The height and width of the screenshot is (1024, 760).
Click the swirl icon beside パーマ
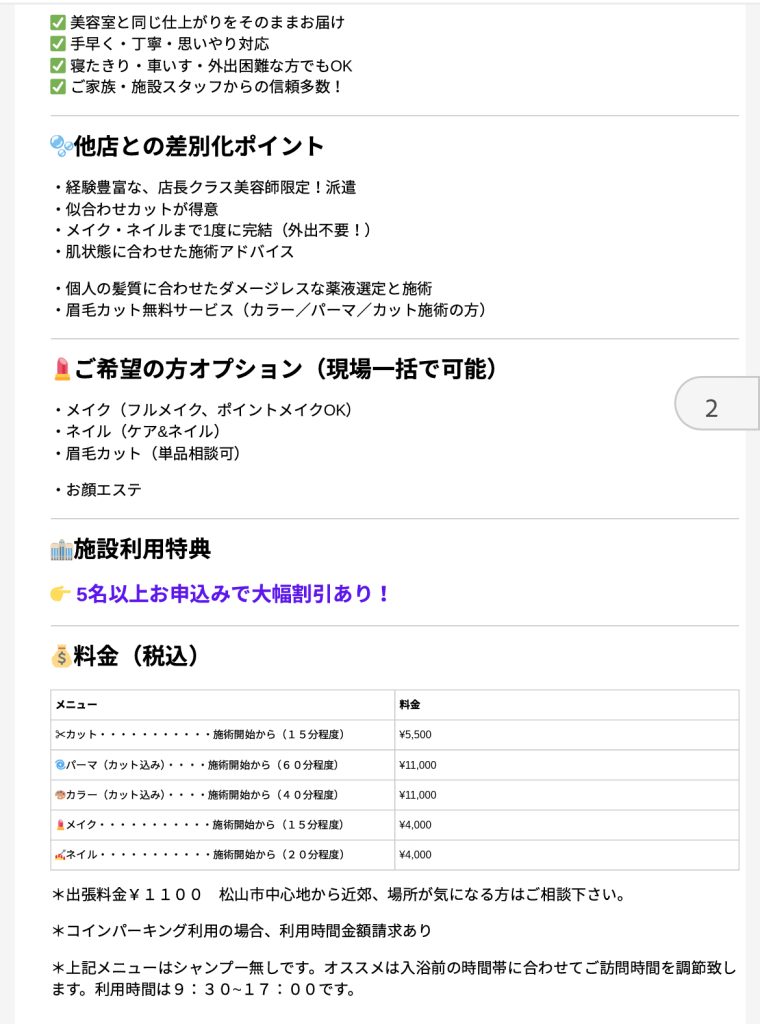59,765
